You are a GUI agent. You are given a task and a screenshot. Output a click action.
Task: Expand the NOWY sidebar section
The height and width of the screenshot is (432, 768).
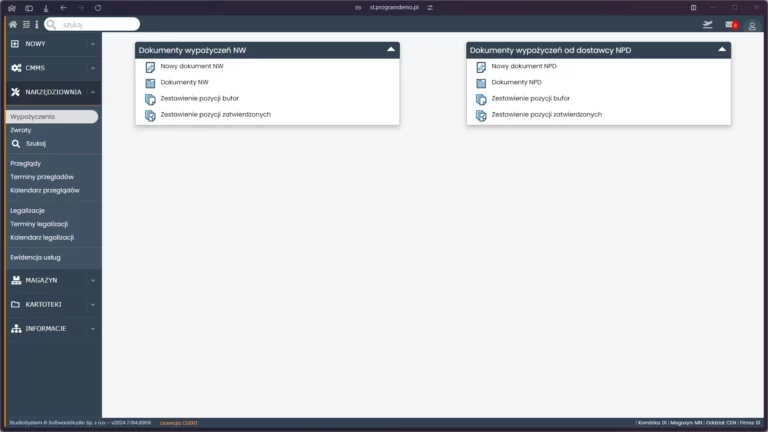(50, 44)
